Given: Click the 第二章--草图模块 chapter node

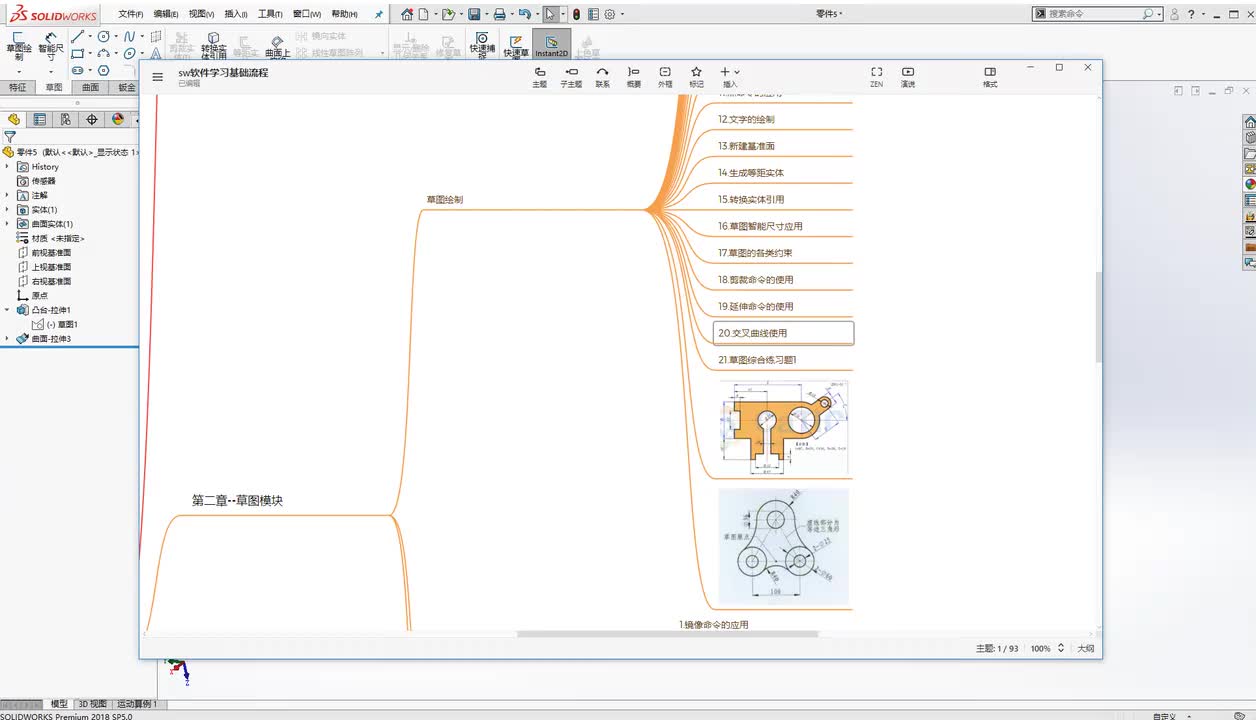Looking at the screenshot, I should point(237,500).
